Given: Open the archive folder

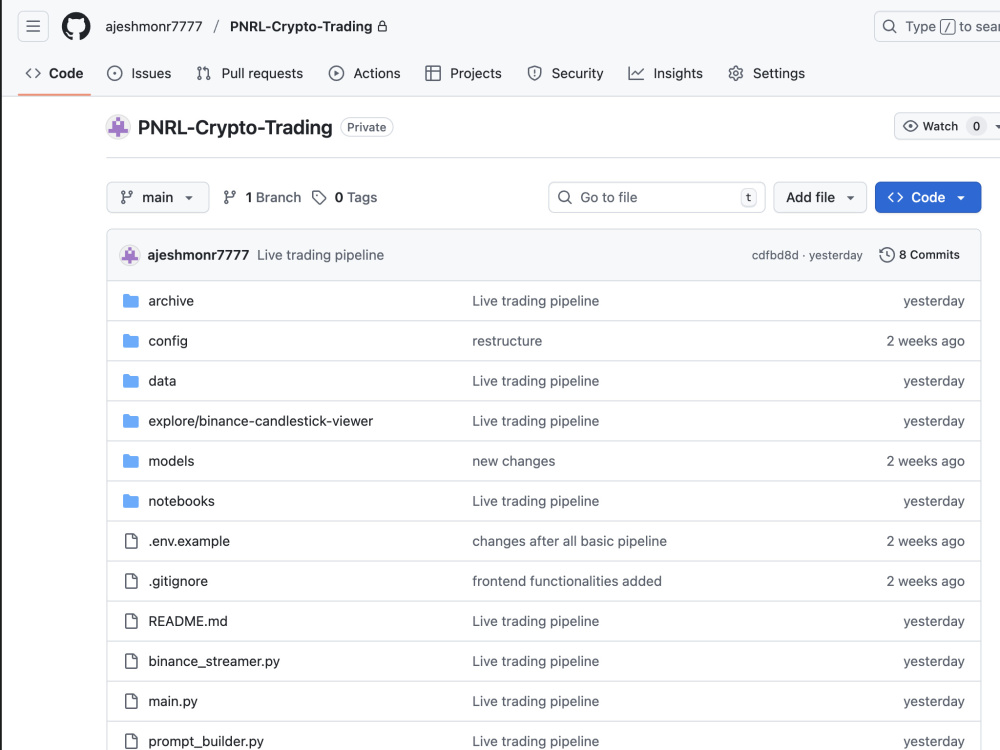Looking at the screenshot, I should click(x=171, y=301).
